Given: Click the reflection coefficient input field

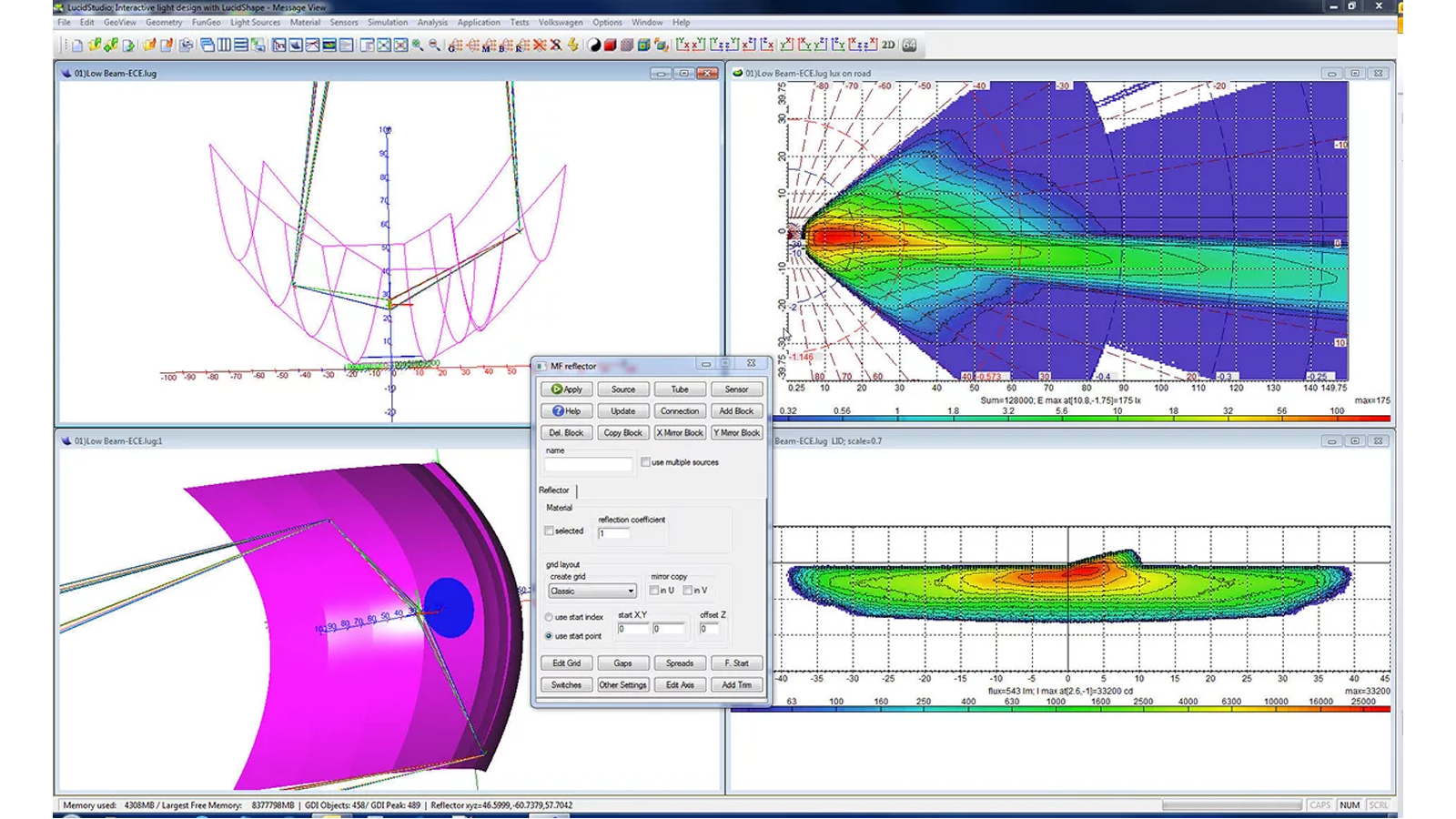Looking at the screenshot, I should [613, 533].
